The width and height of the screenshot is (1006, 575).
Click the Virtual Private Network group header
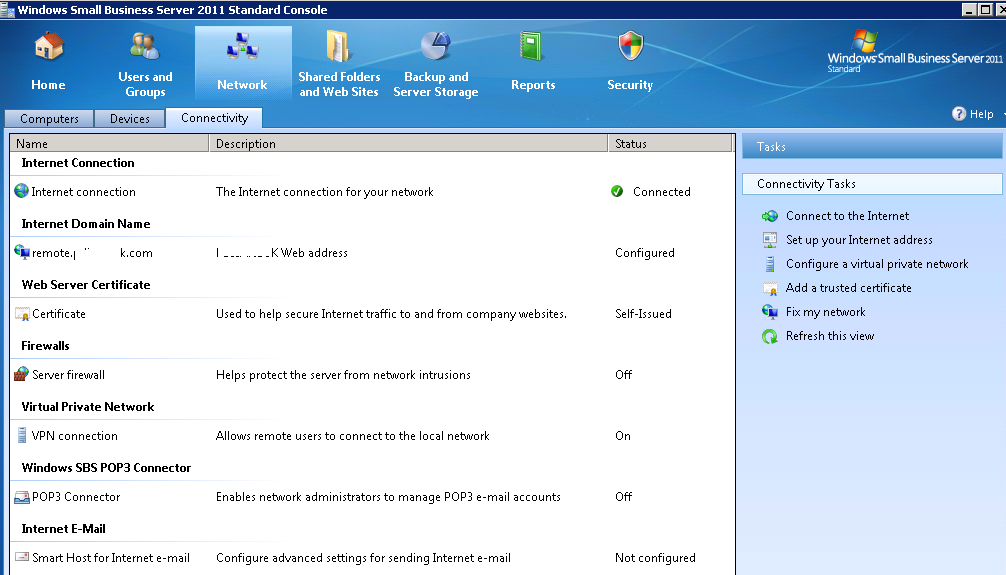(88, 407)
